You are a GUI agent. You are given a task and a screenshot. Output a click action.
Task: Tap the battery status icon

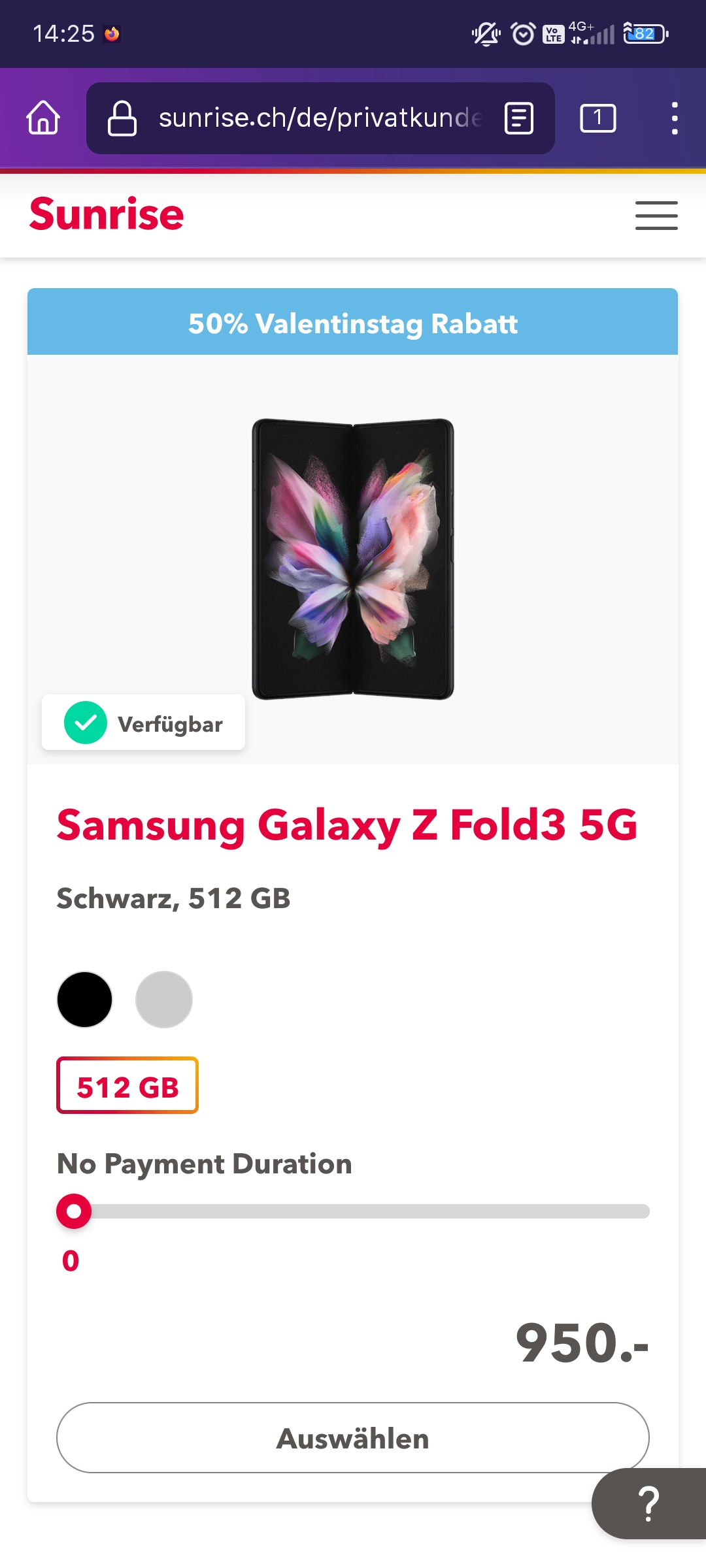click(x=645, y=34)
